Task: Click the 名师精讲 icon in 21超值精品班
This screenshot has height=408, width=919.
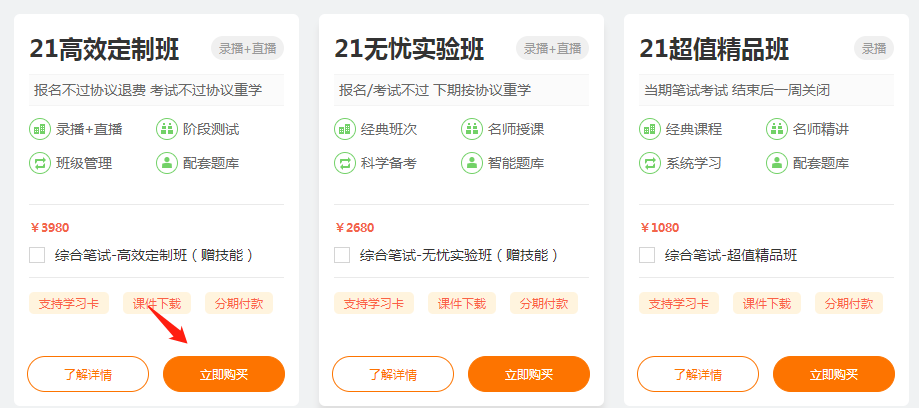Action: click(776, 129)
